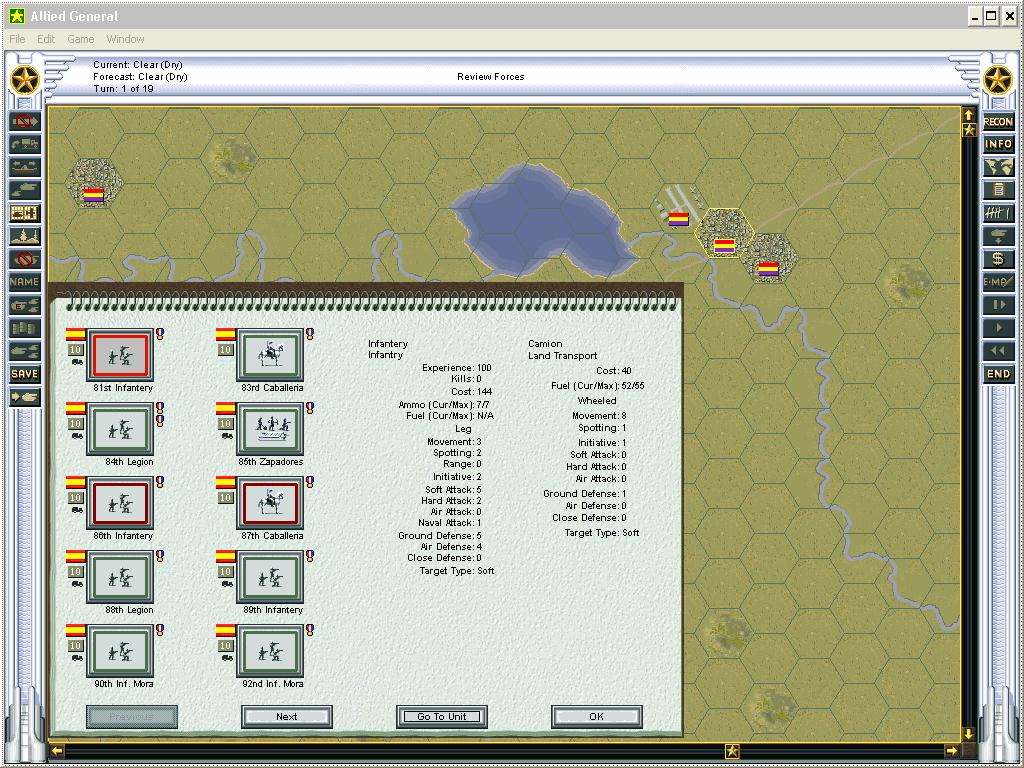Select the 81st Infantery unit portrait
The width and height of the screenshot is (1024, 768).
[x=120, y=355]
